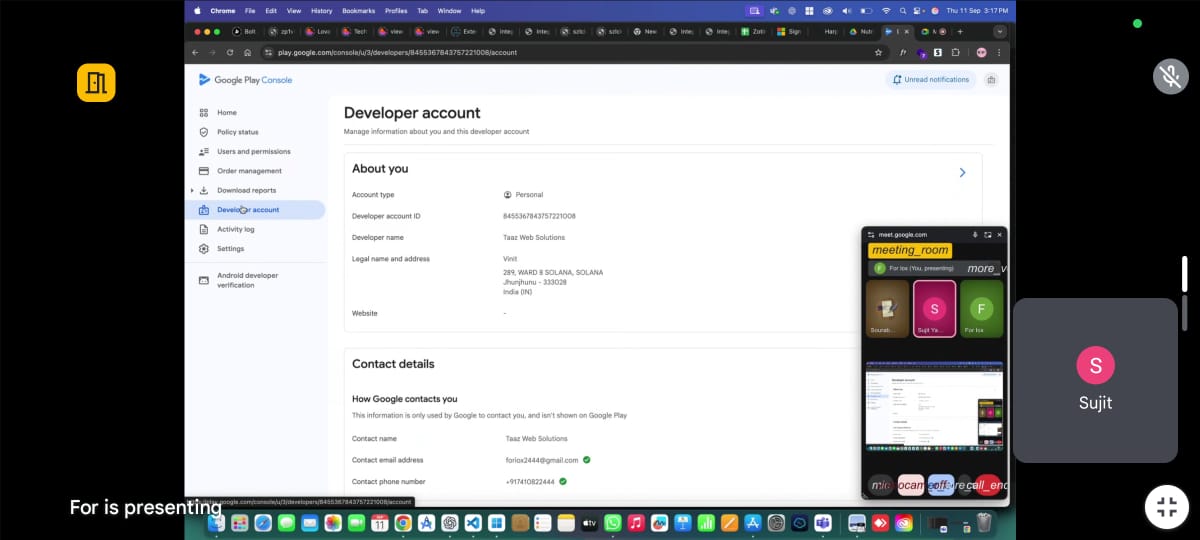Expand the About you section chevron
1200x540 pixels.
(x=962, y=173)
